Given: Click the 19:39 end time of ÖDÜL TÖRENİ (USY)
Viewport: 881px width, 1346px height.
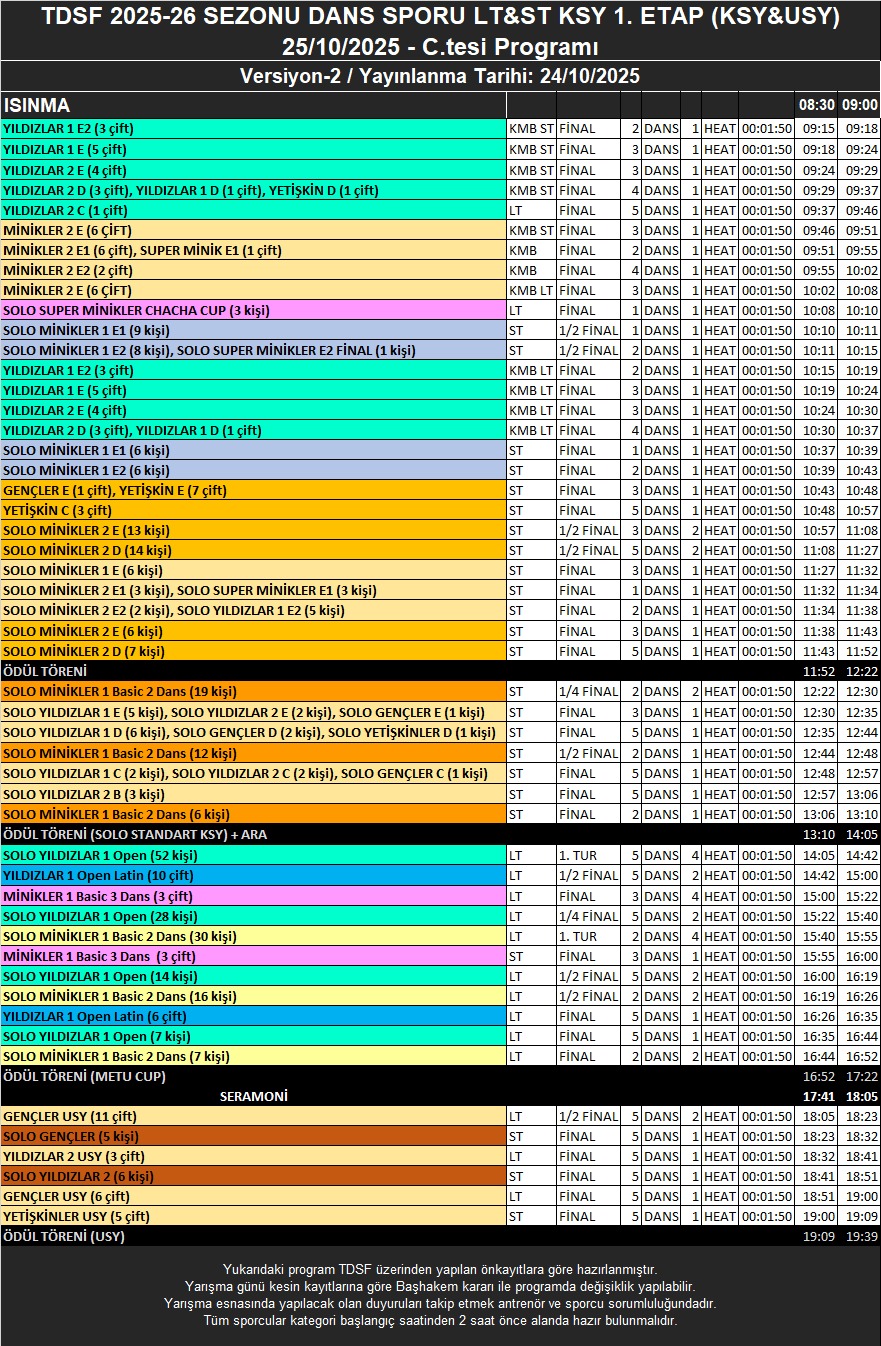Looking at the screenshot, I should 859,1237.
